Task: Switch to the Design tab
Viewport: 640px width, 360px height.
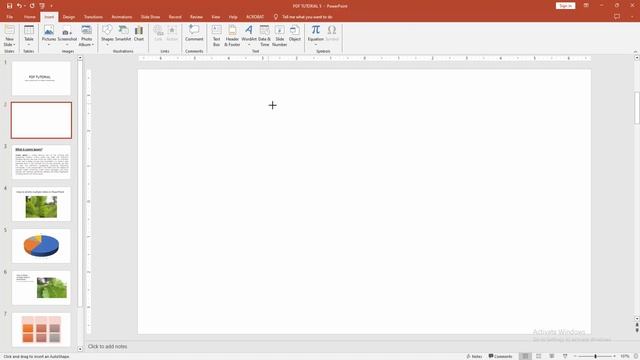Action: (x=69, y=17)
